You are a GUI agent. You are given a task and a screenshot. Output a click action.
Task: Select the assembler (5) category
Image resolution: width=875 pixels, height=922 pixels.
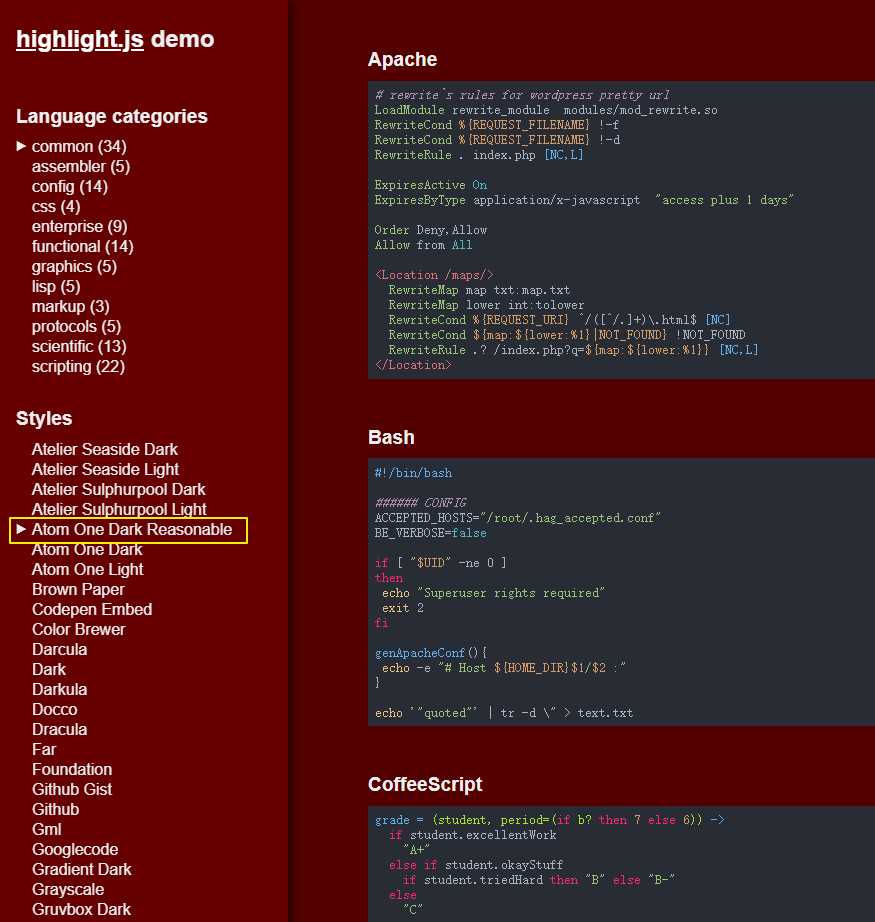pyautogui.click(x=81, y=166)
